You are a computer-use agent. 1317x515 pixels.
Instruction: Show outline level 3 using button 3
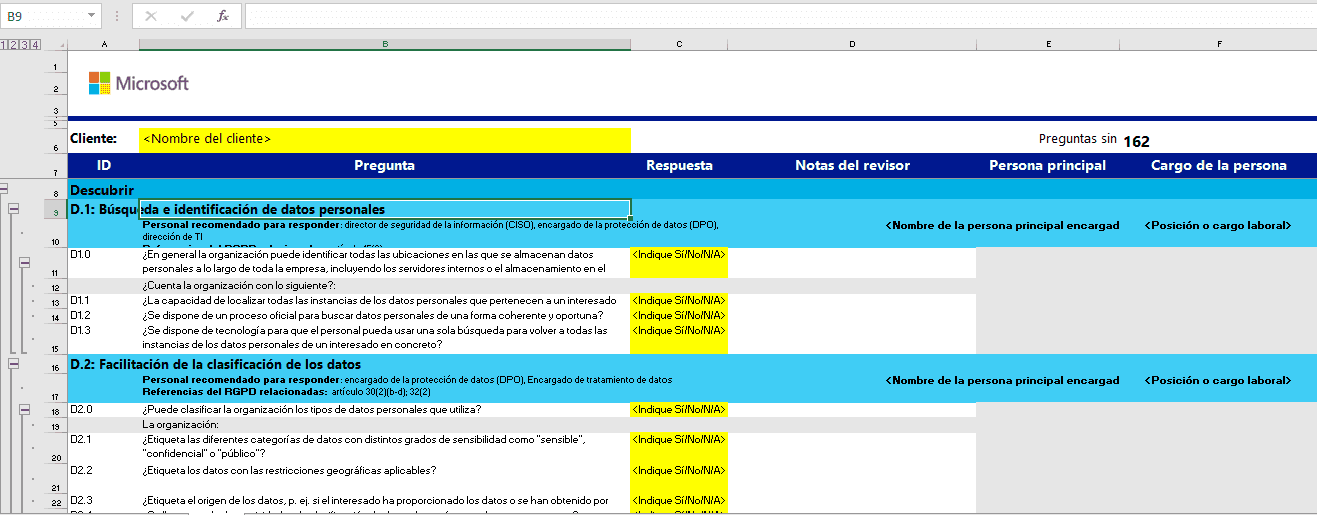[x=25, y=44]
